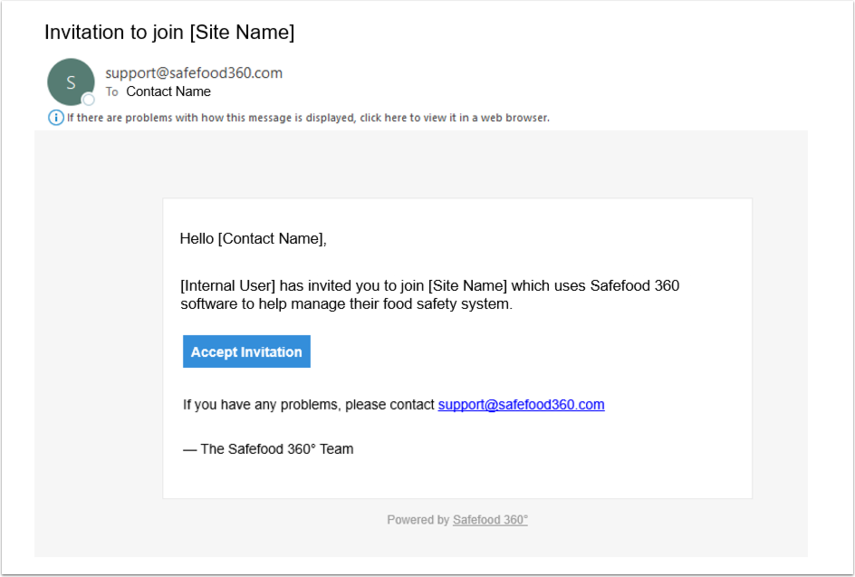Viewport: 855px width, 577px height.
Task: Click the "Powered by" footer text
Action: (x=418, y=520)
